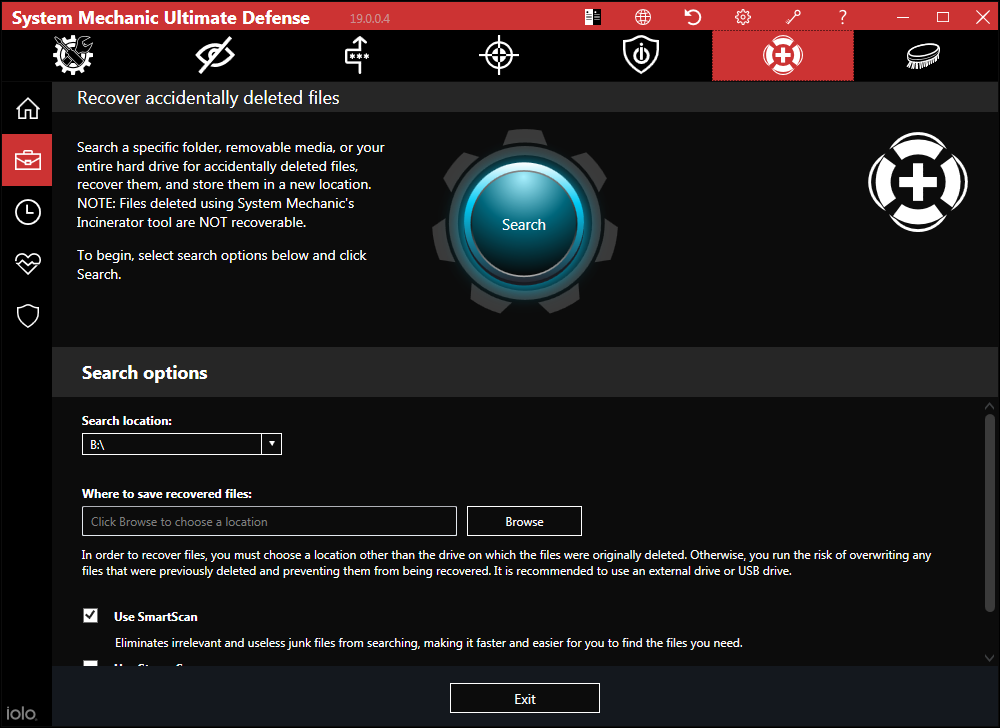
Task: Open the power shield protection category
Action: tap(641, 55)
